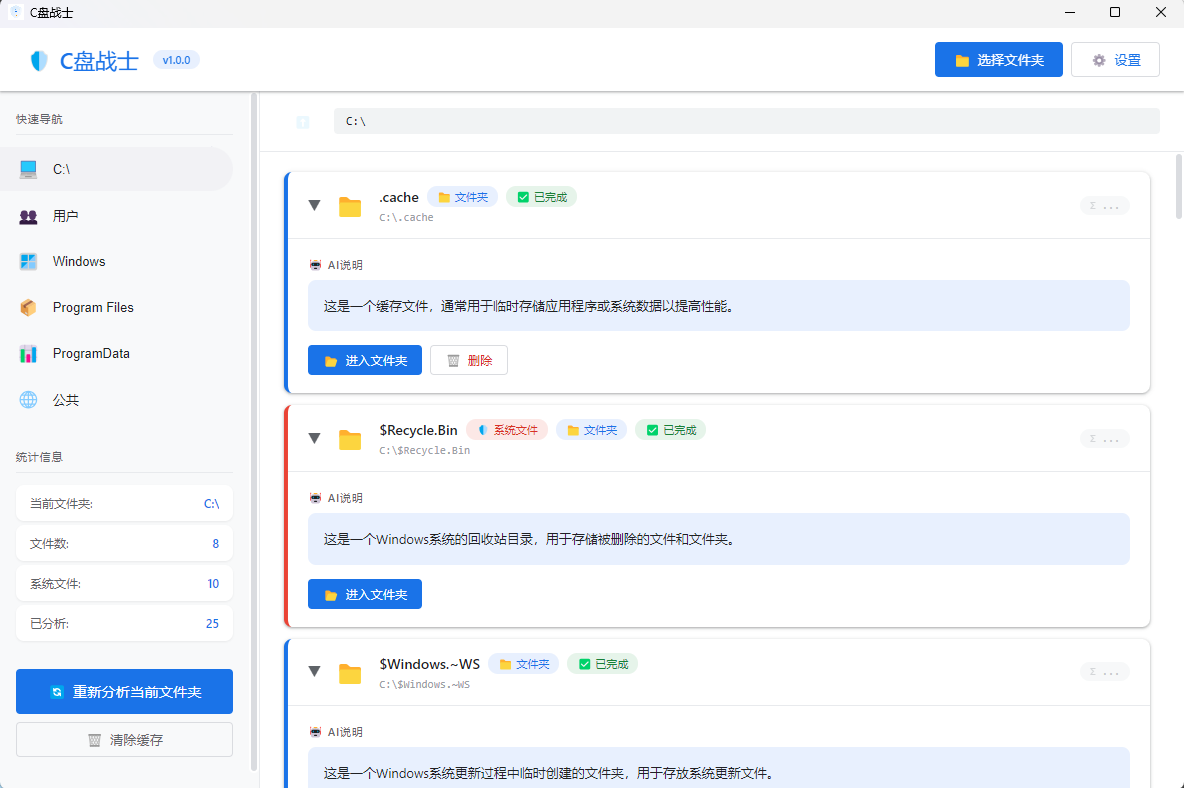Click the AI robot icon in $Windows.~WS card
The image size is (1184, 788).
316,732
